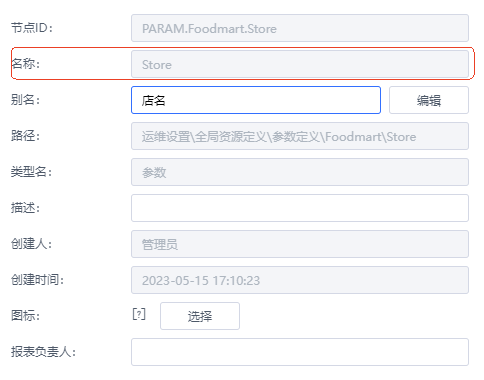Image resolution: width=484 pixels, height=380 pixels.
Task: Click the 节点ID field PARAM.Foodmart.Store
Action: tap(300, 28)
